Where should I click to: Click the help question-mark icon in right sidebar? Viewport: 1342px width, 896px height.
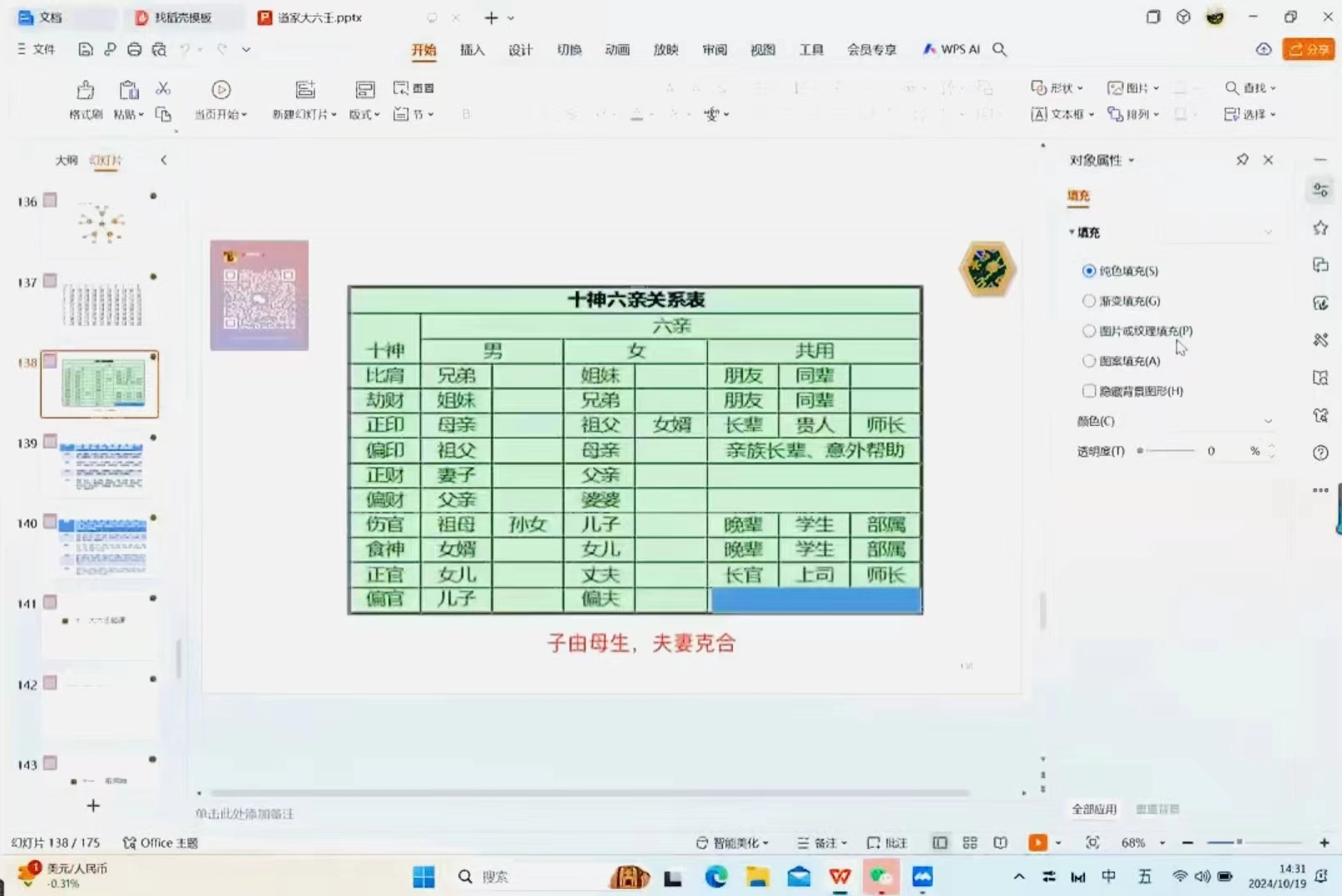click(1320, 452)
